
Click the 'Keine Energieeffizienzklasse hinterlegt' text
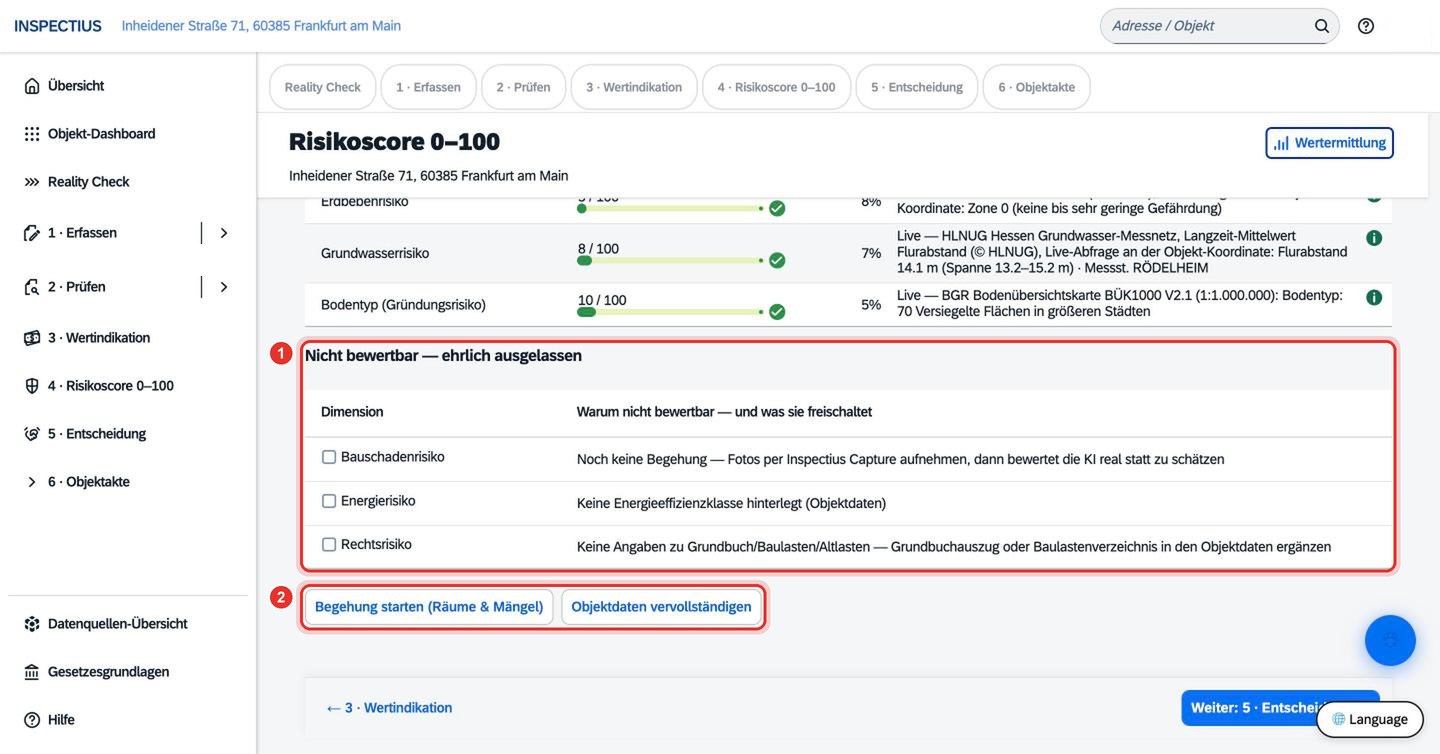[731, 503]
